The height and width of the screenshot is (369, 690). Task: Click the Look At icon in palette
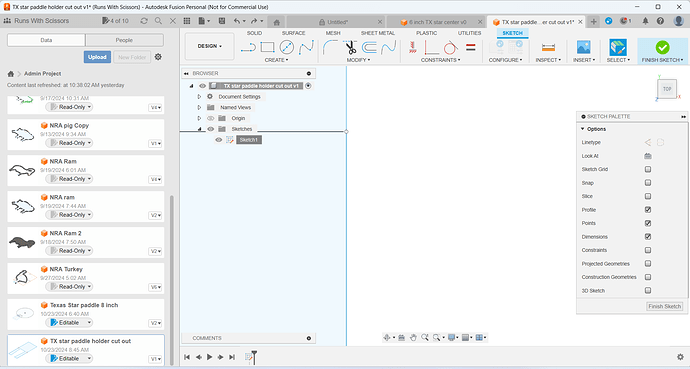pyautogui.click(x=648, y=156)
